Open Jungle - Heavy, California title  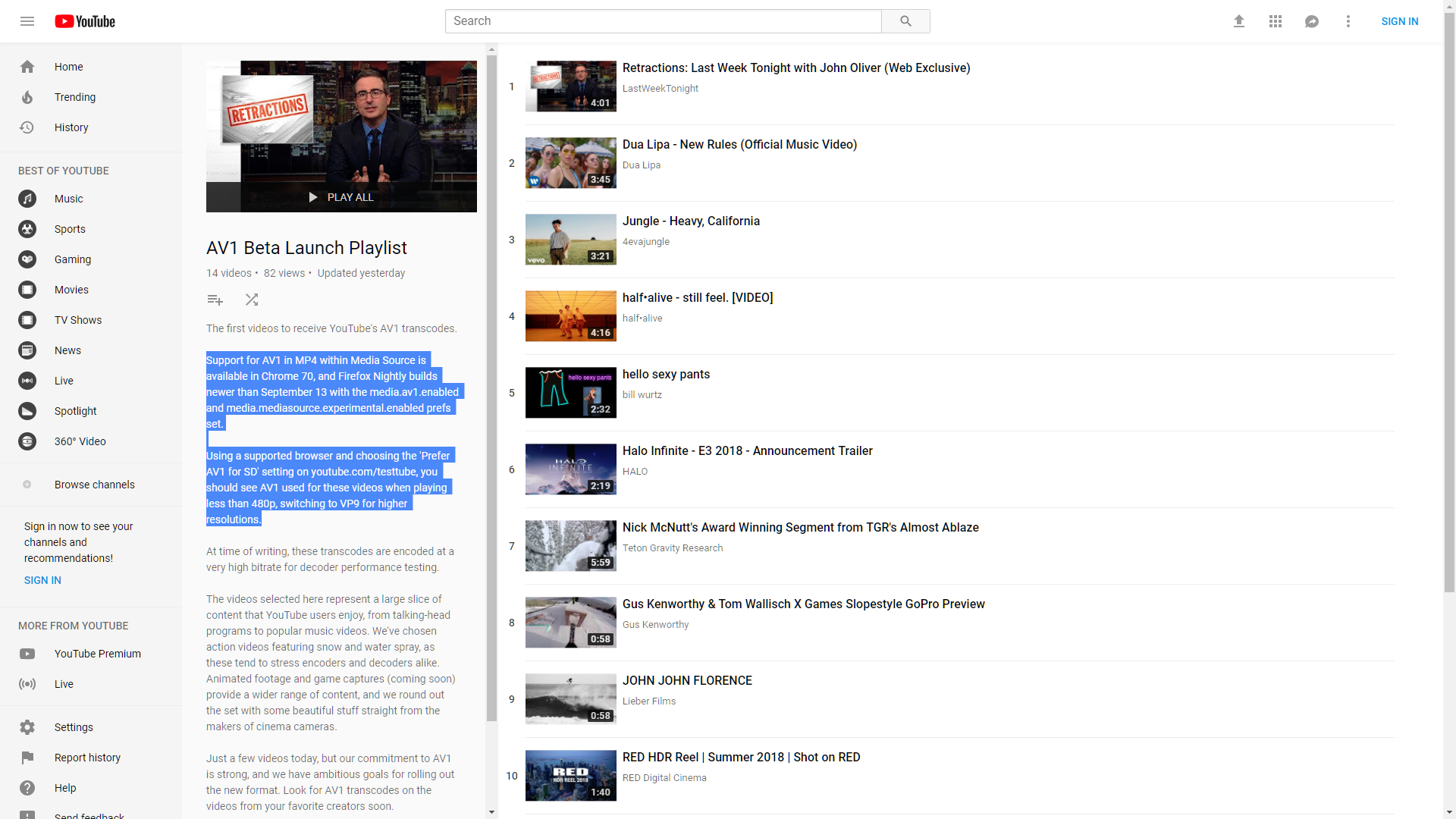point(691,221)
